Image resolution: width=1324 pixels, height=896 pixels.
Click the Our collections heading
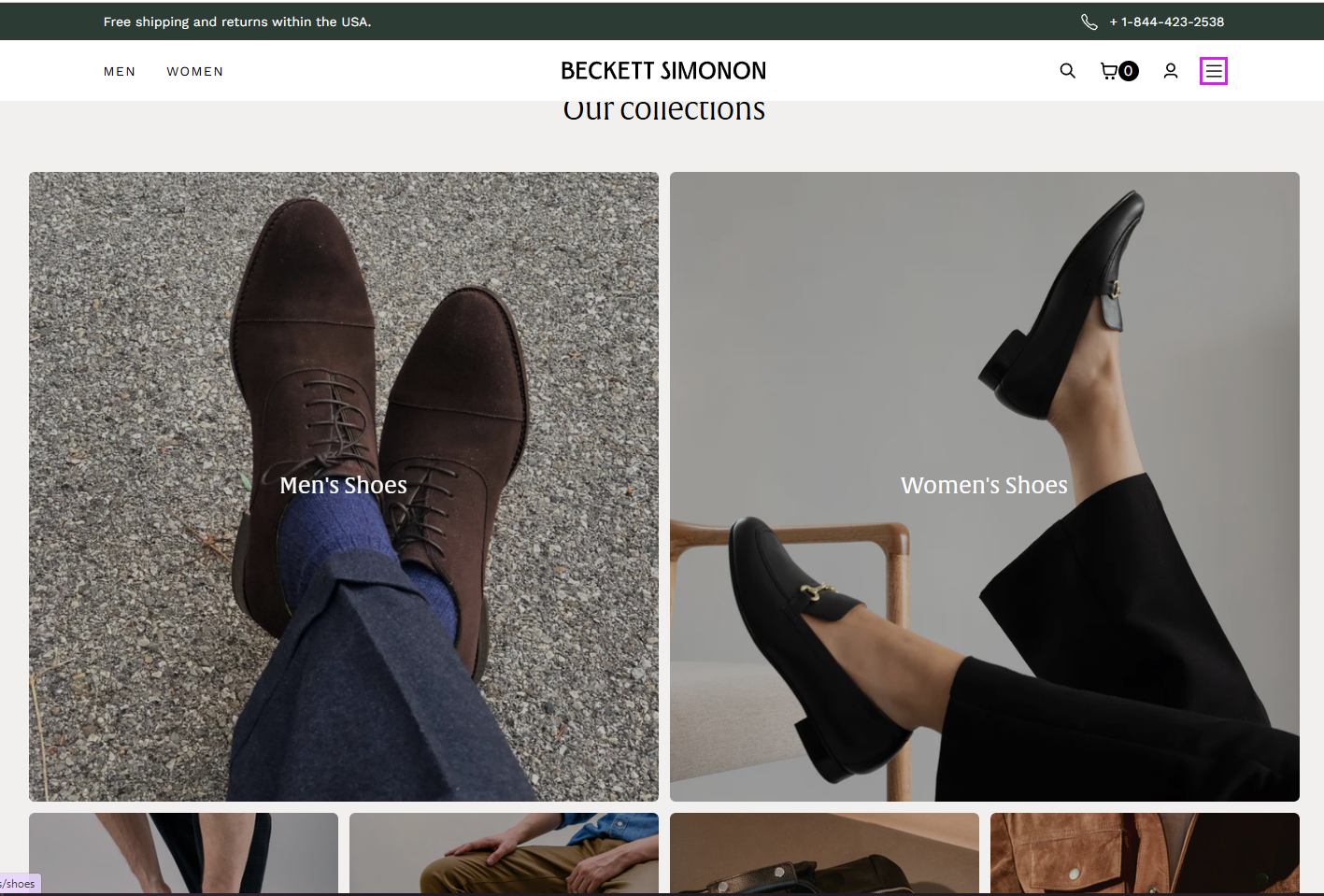(663, 112)
